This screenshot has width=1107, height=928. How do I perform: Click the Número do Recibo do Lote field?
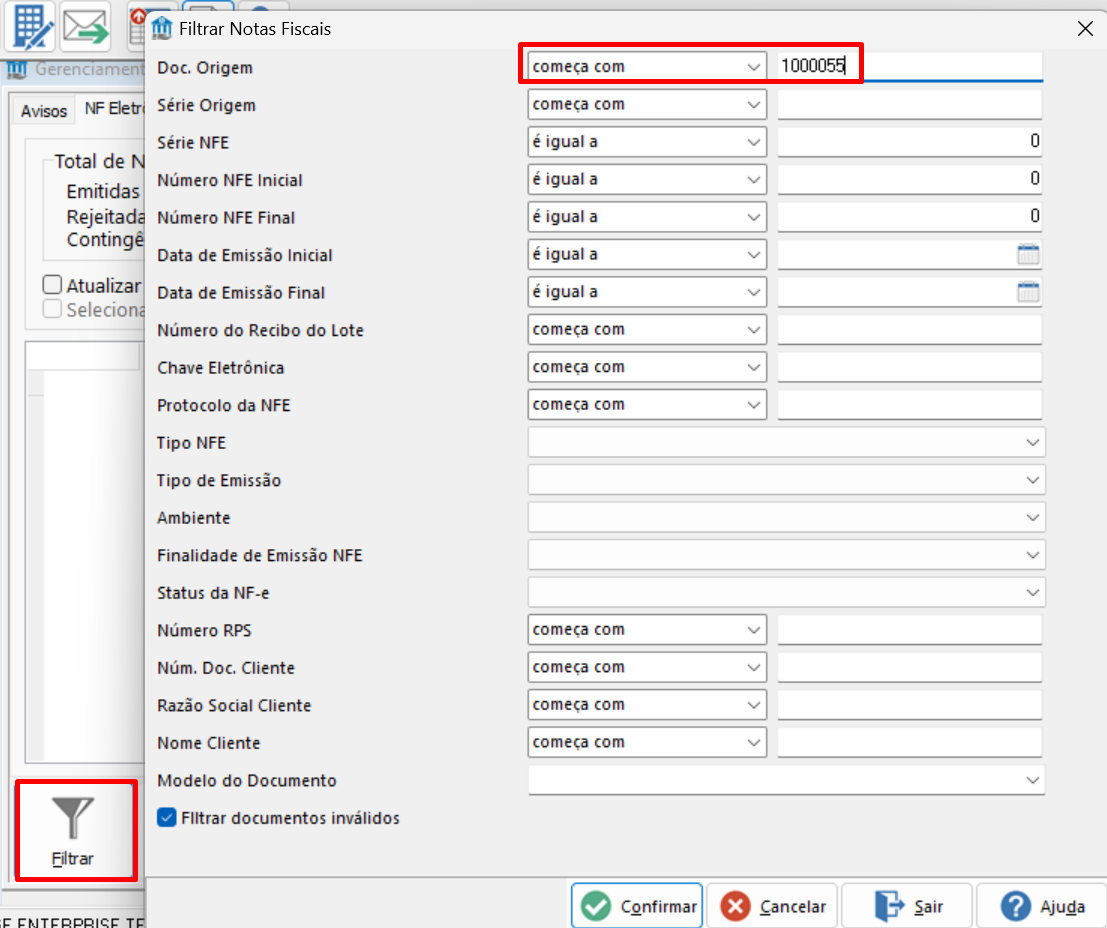tap(909, 329)
